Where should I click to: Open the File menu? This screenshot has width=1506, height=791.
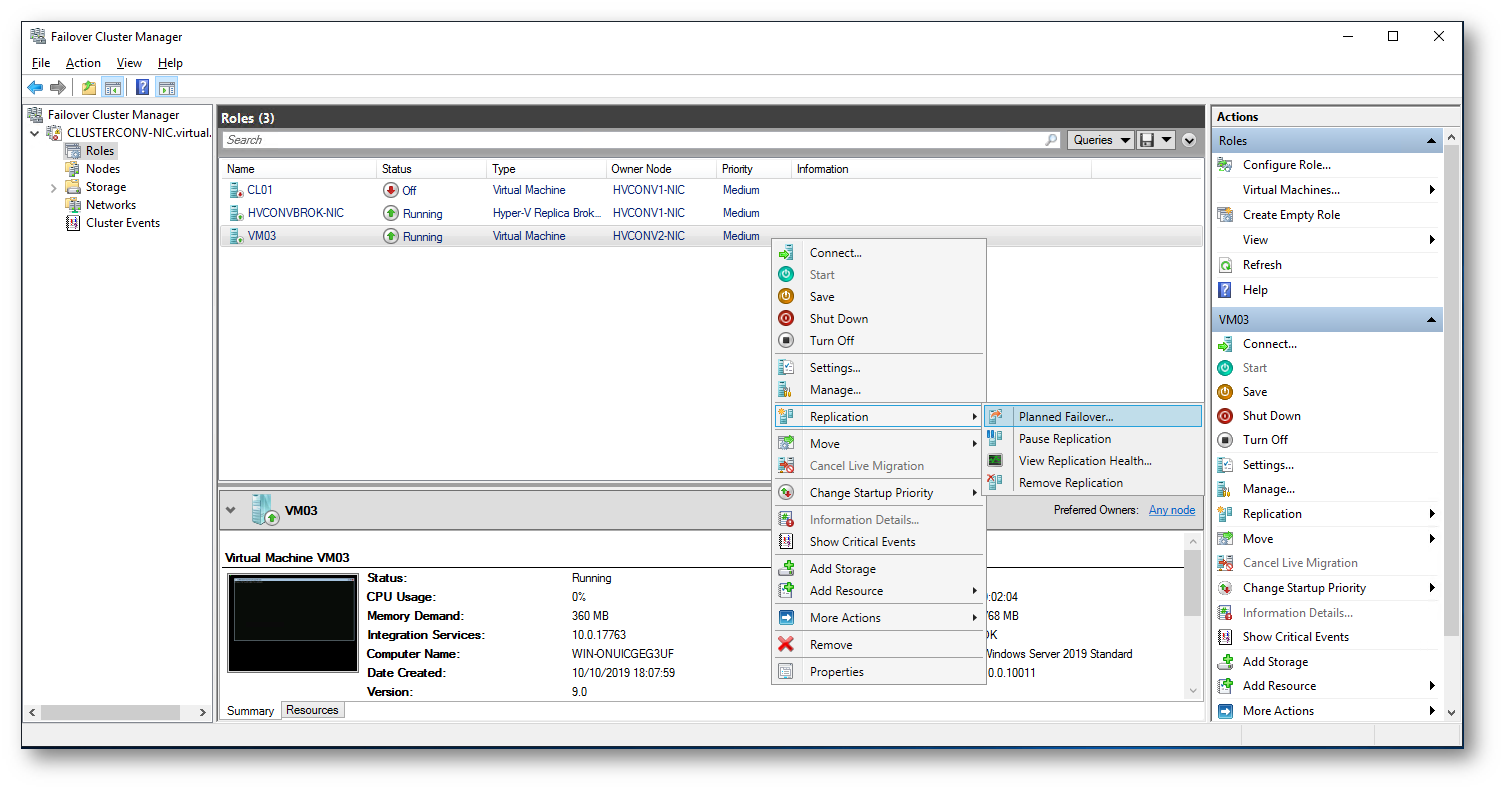(x=41, y=63)
